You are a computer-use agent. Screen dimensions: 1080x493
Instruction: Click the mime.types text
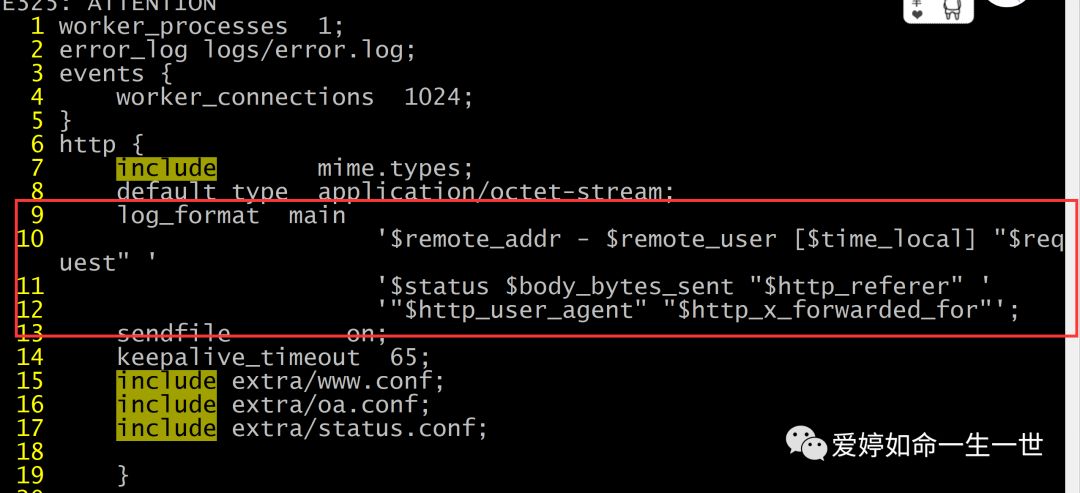coord(393,169)
